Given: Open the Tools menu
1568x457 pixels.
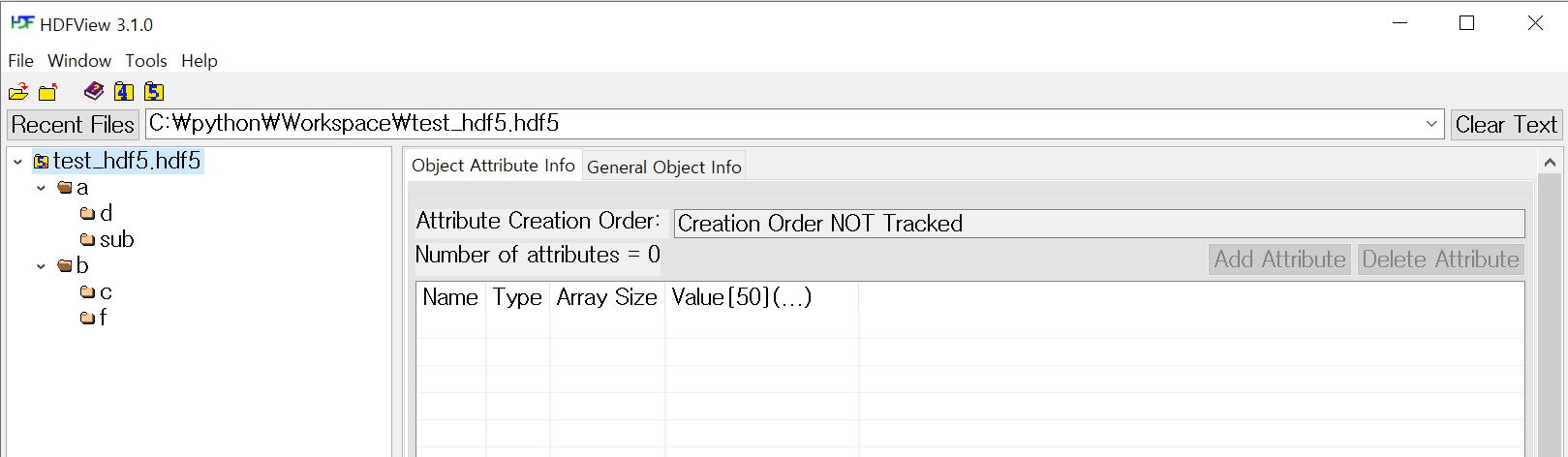Looking at the screenshot, I should pos(145,61).
